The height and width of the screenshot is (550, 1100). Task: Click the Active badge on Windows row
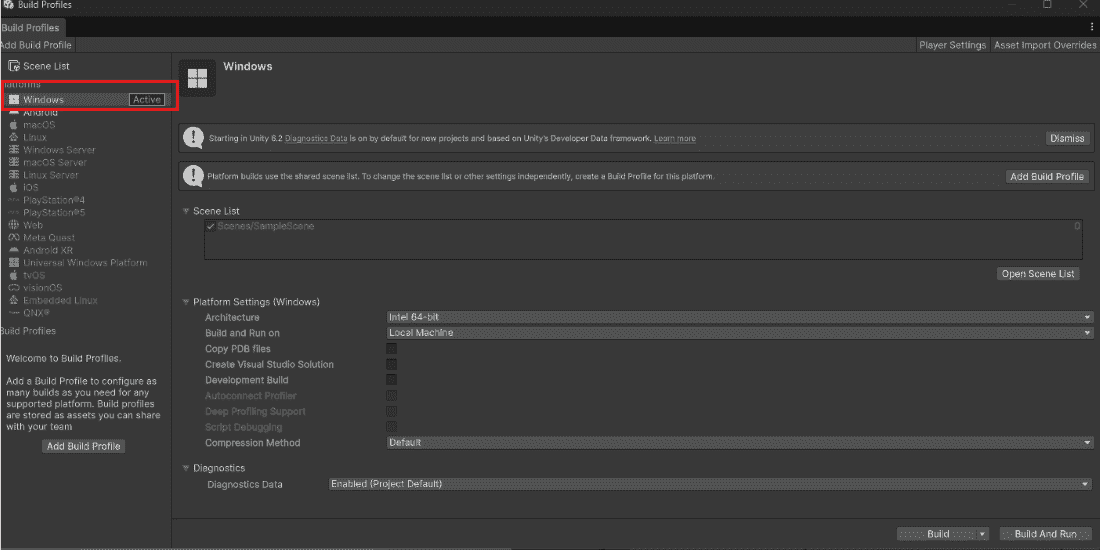pos(147,100)
